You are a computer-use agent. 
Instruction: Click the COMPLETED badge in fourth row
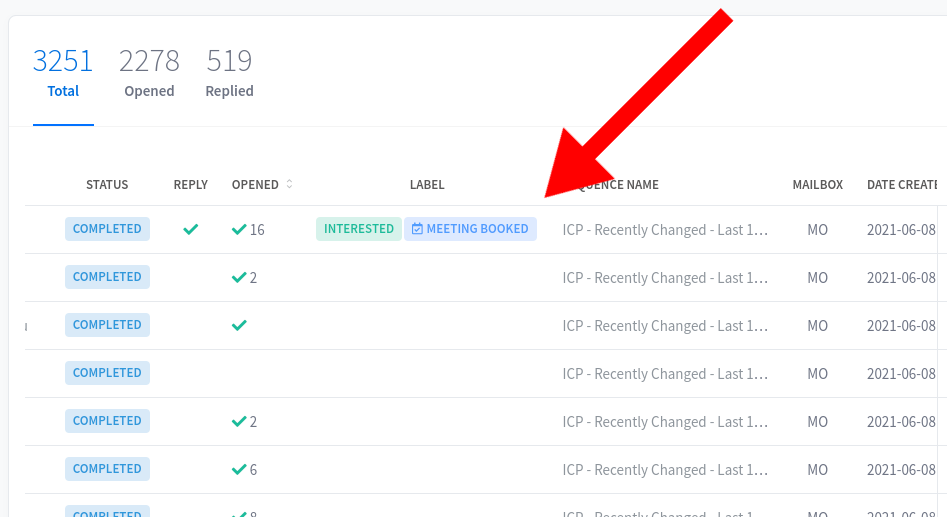pyautogui.click(x=108, y=373)
